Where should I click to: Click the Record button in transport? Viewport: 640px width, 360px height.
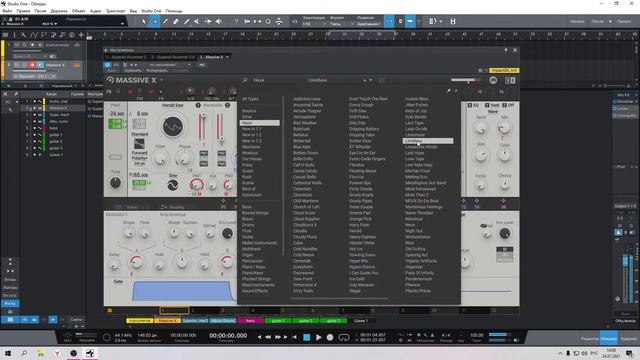330,337
